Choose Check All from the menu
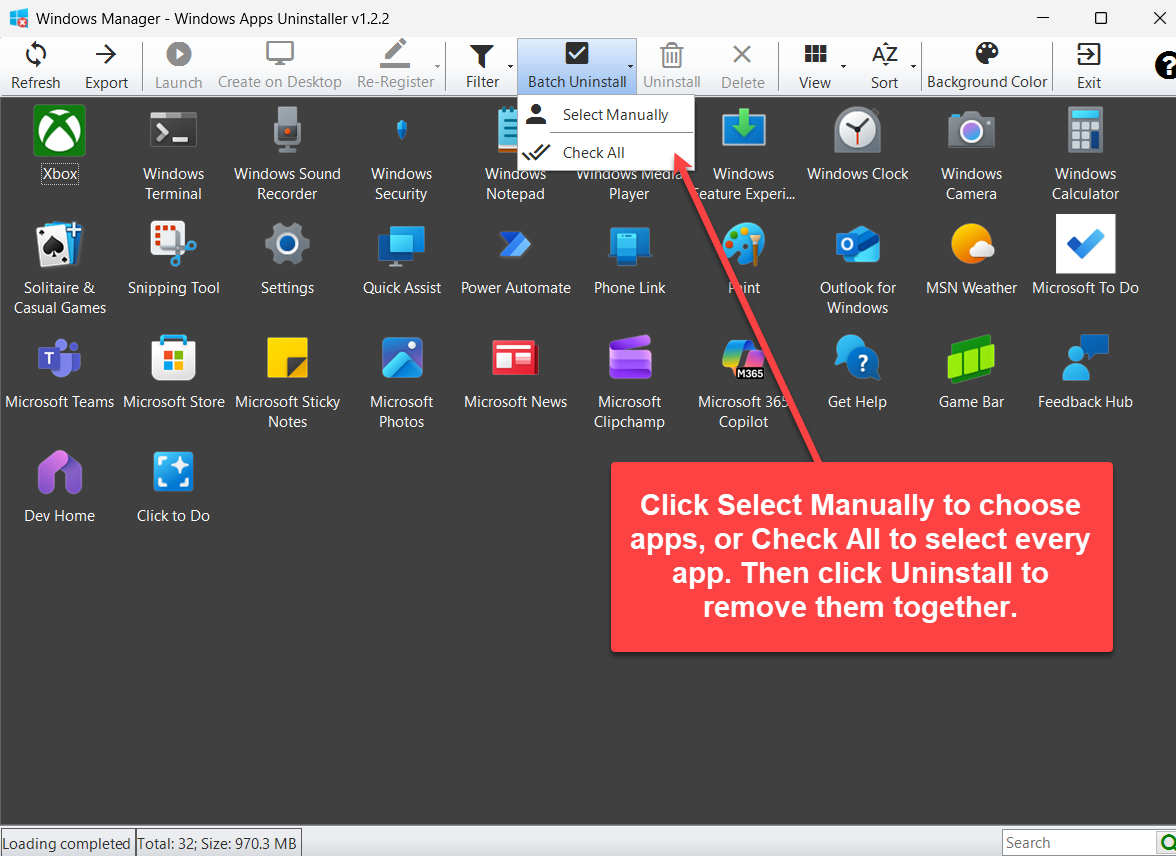Screen dimensions: 1176x856 pos(606,152)
